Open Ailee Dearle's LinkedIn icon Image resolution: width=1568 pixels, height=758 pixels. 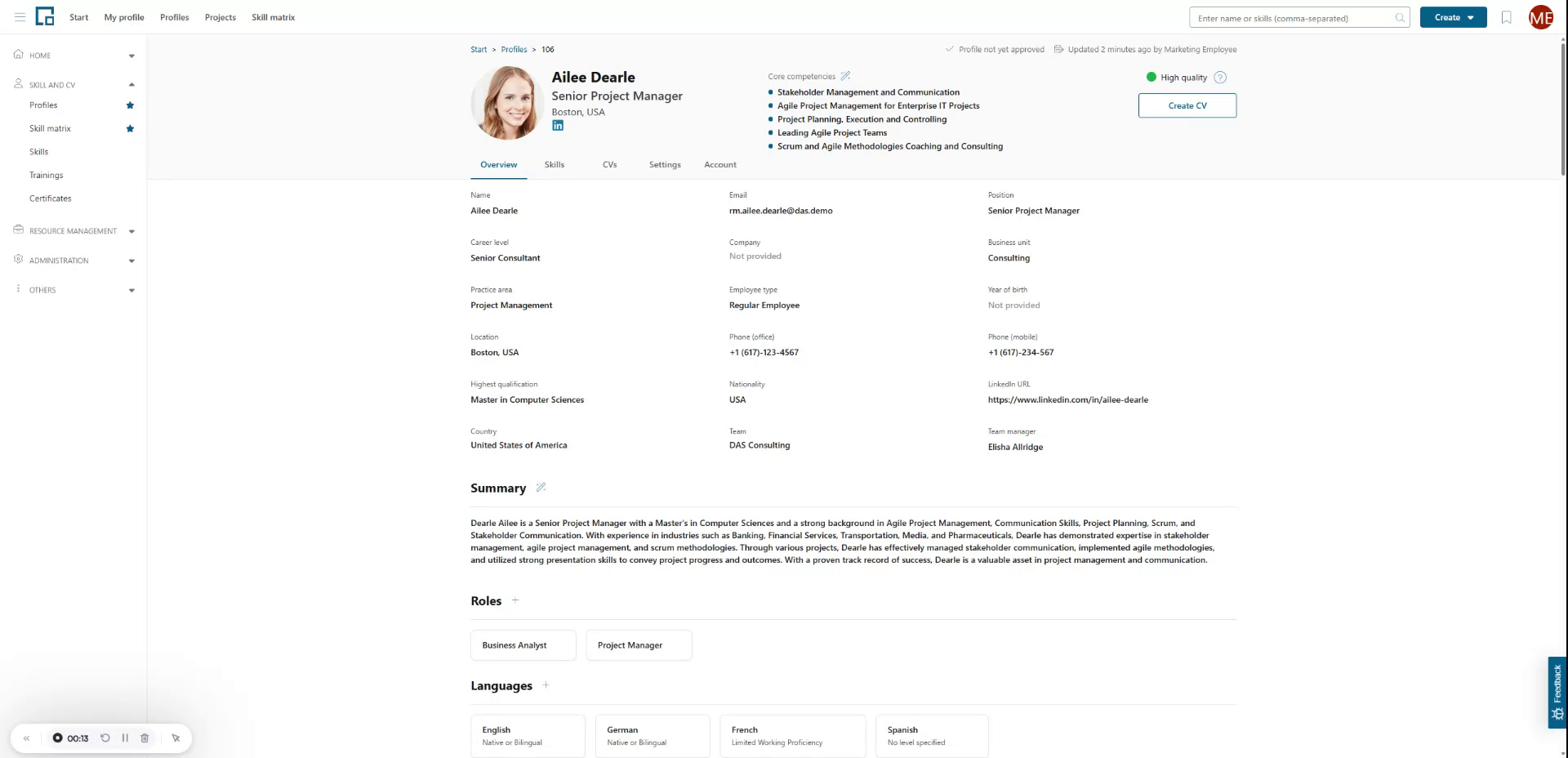[x=558, y=126]
